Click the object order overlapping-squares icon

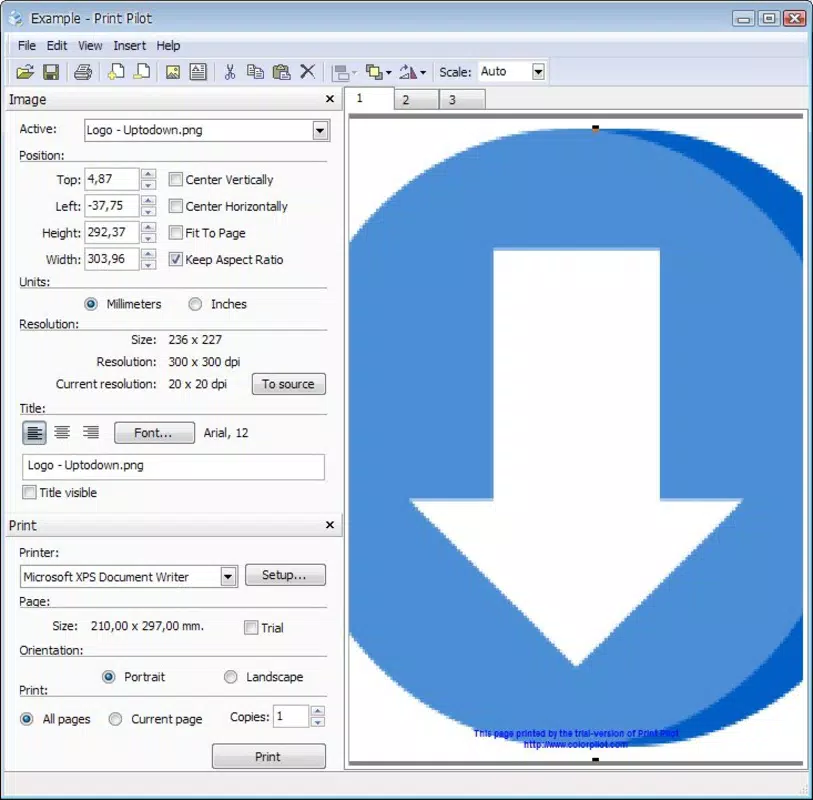374,72
